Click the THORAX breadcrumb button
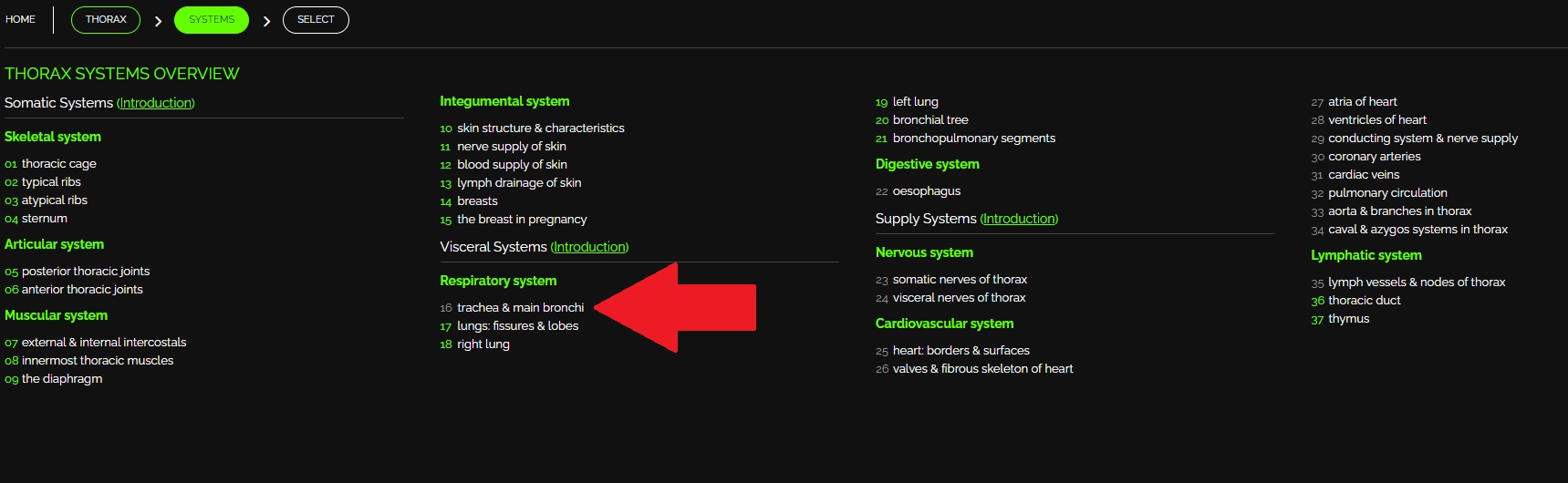 (106, 19)
